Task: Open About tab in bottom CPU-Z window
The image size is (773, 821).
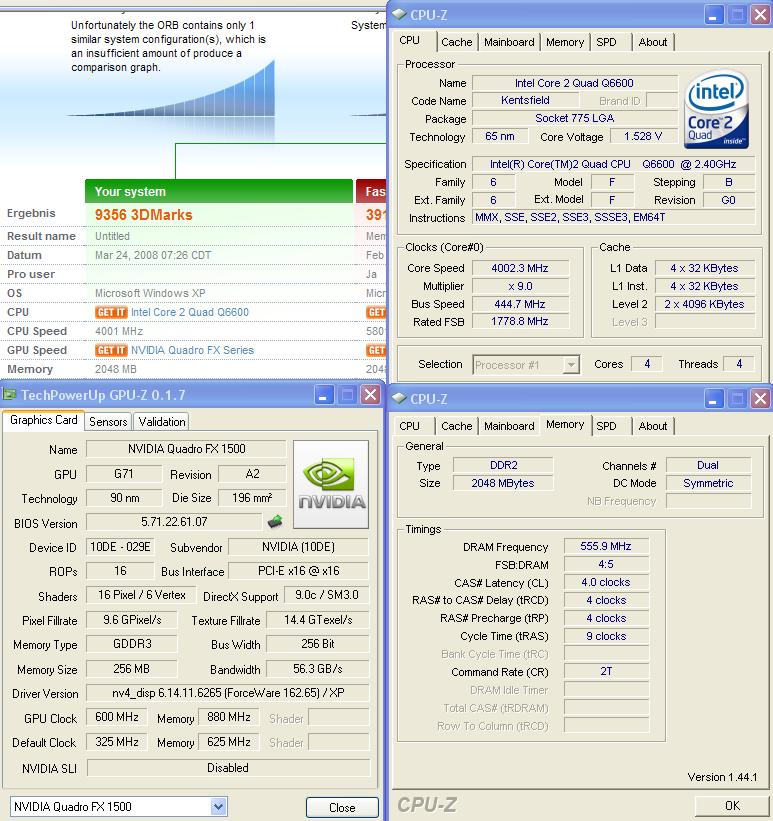Action: click(x=653, y=426)
